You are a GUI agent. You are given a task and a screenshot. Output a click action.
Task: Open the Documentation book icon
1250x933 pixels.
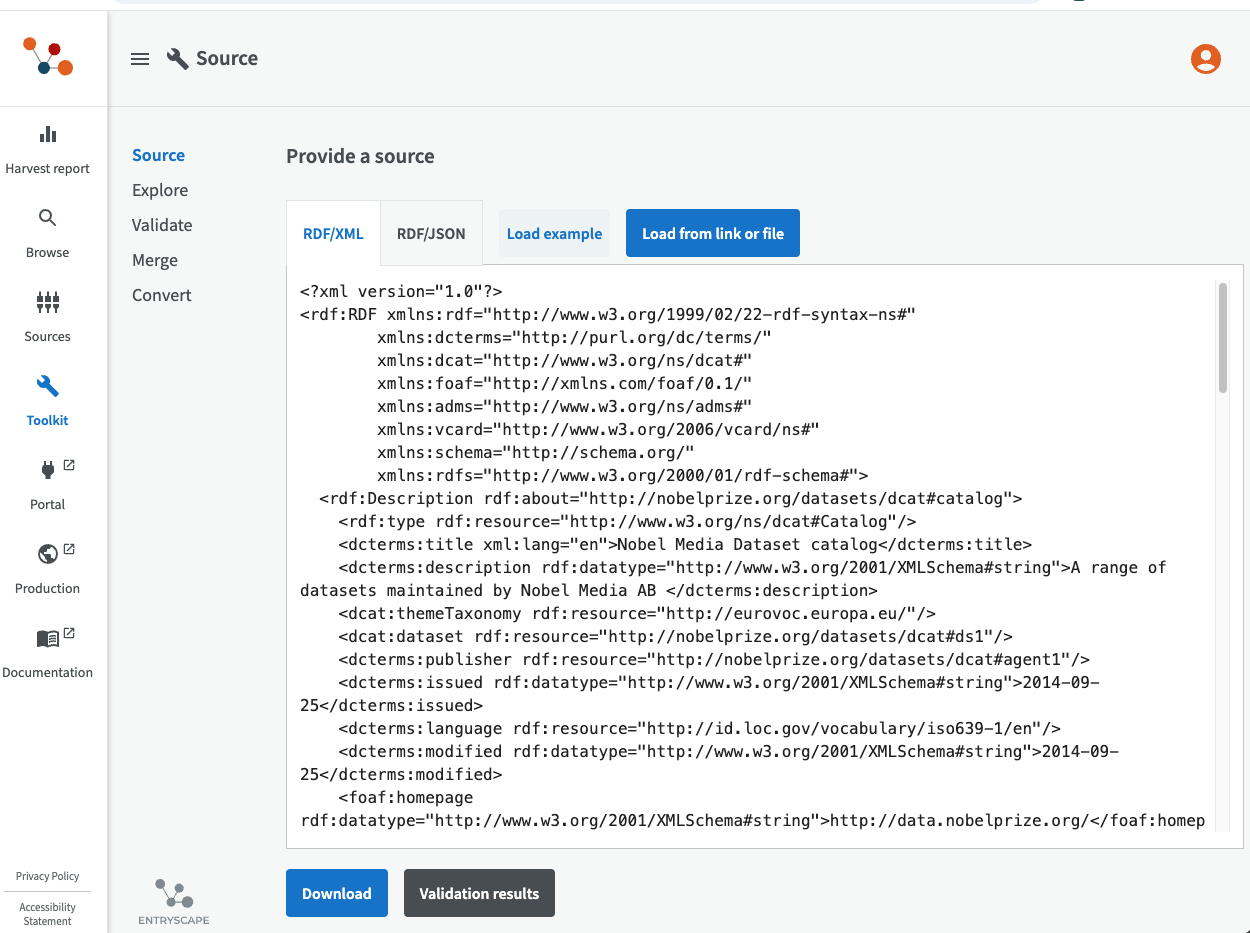click(x=47, y=638)
